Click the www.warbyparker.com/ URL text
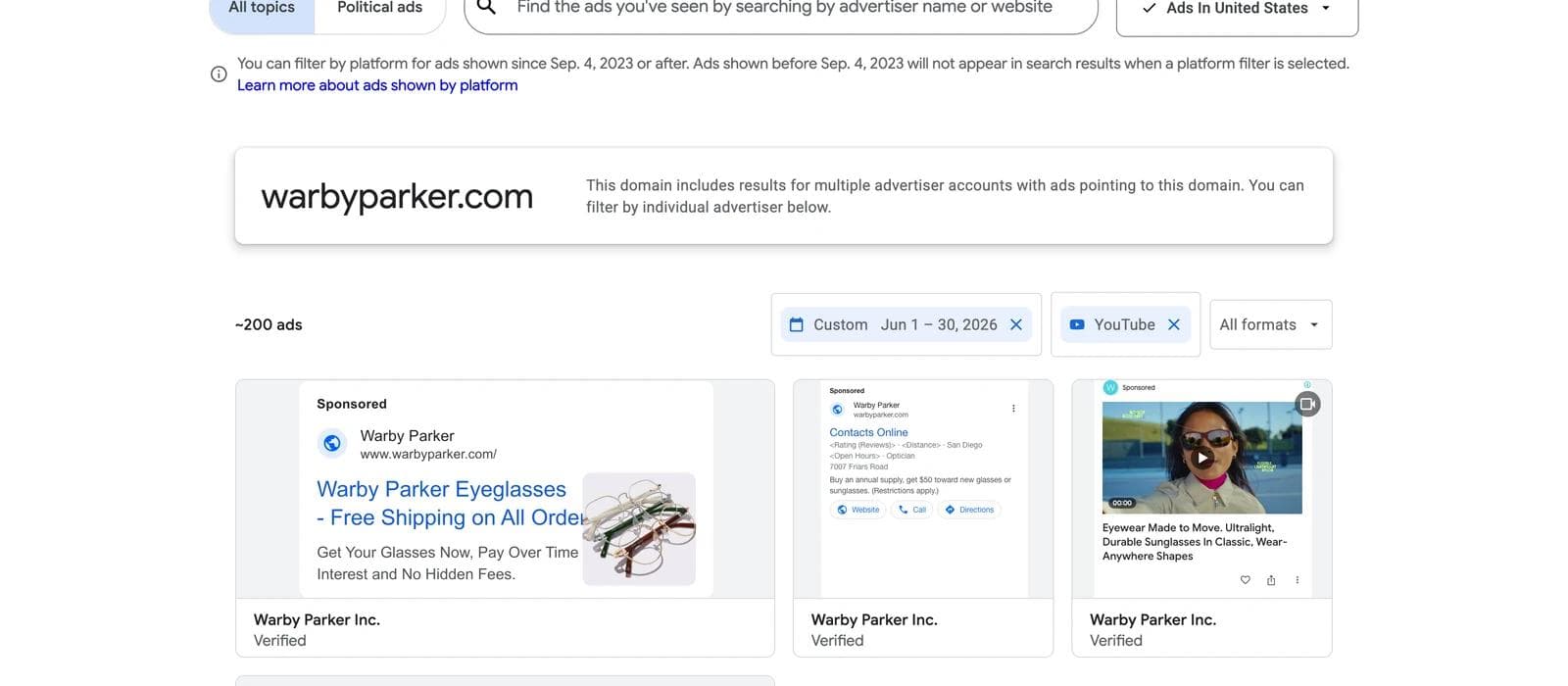1568x686 pixels. (x=428, y=454)
